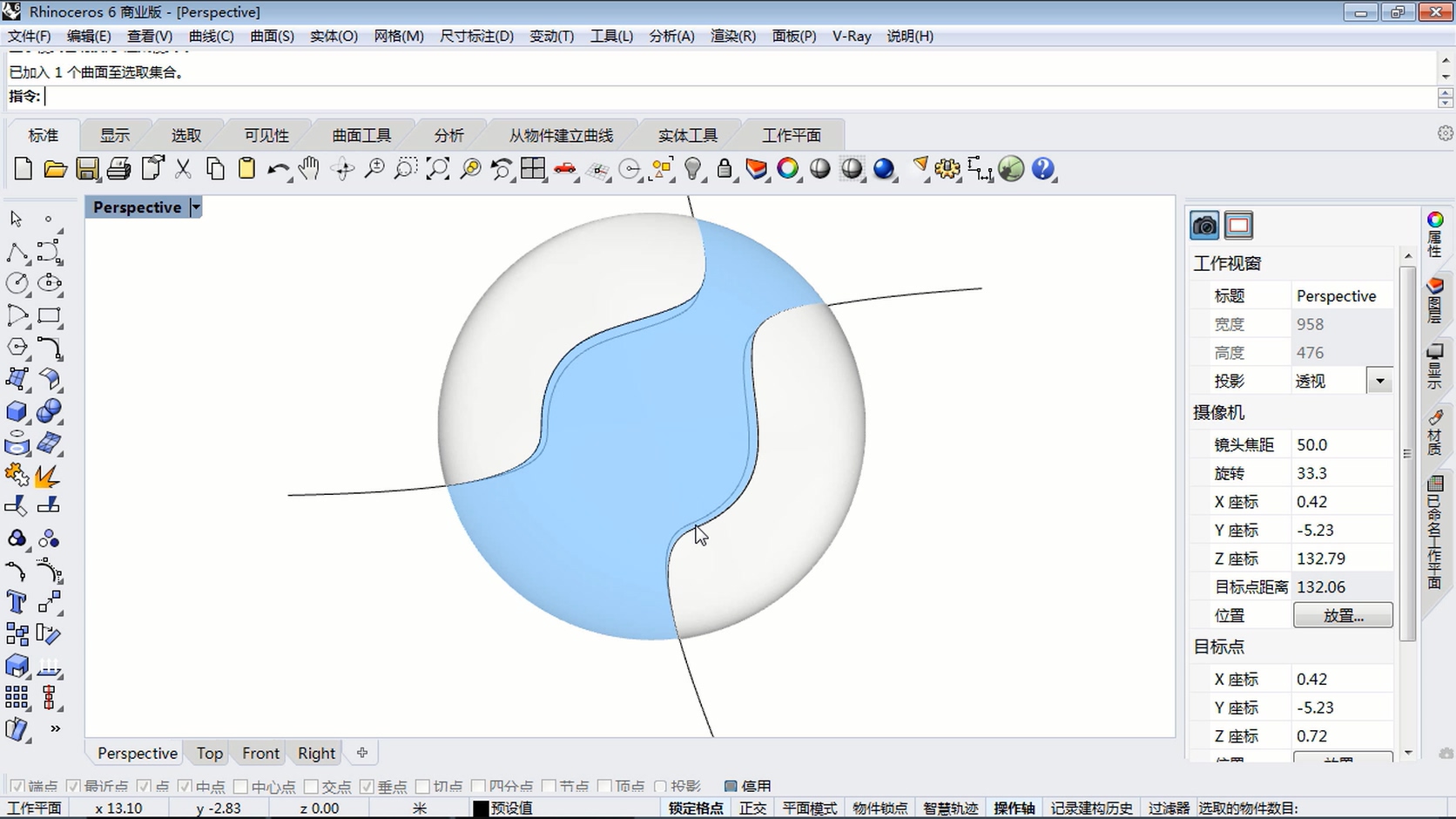Click the Undo arrow icon
This screenshot has height=819, width=1456.
pyautogui.click(x=278, y=169)
